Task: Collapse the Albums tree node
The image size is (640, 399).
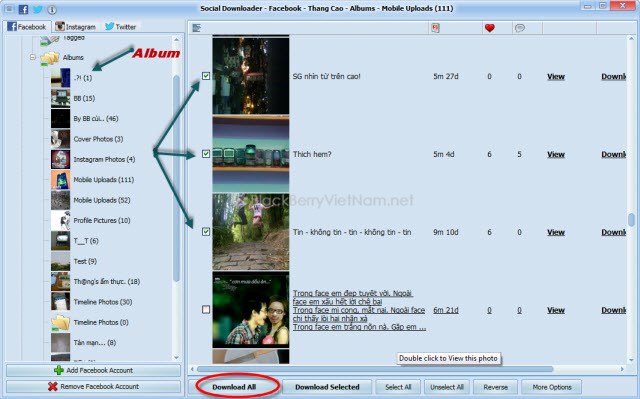Action: pyautogui.click(x=33, y=58)
